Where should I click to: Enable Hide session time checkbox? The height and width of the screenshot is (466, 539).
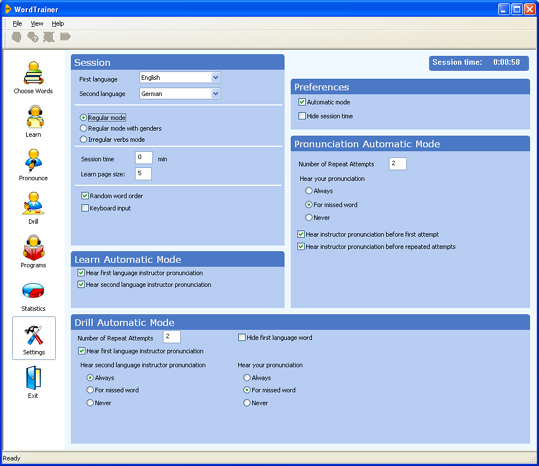point(302,116)
